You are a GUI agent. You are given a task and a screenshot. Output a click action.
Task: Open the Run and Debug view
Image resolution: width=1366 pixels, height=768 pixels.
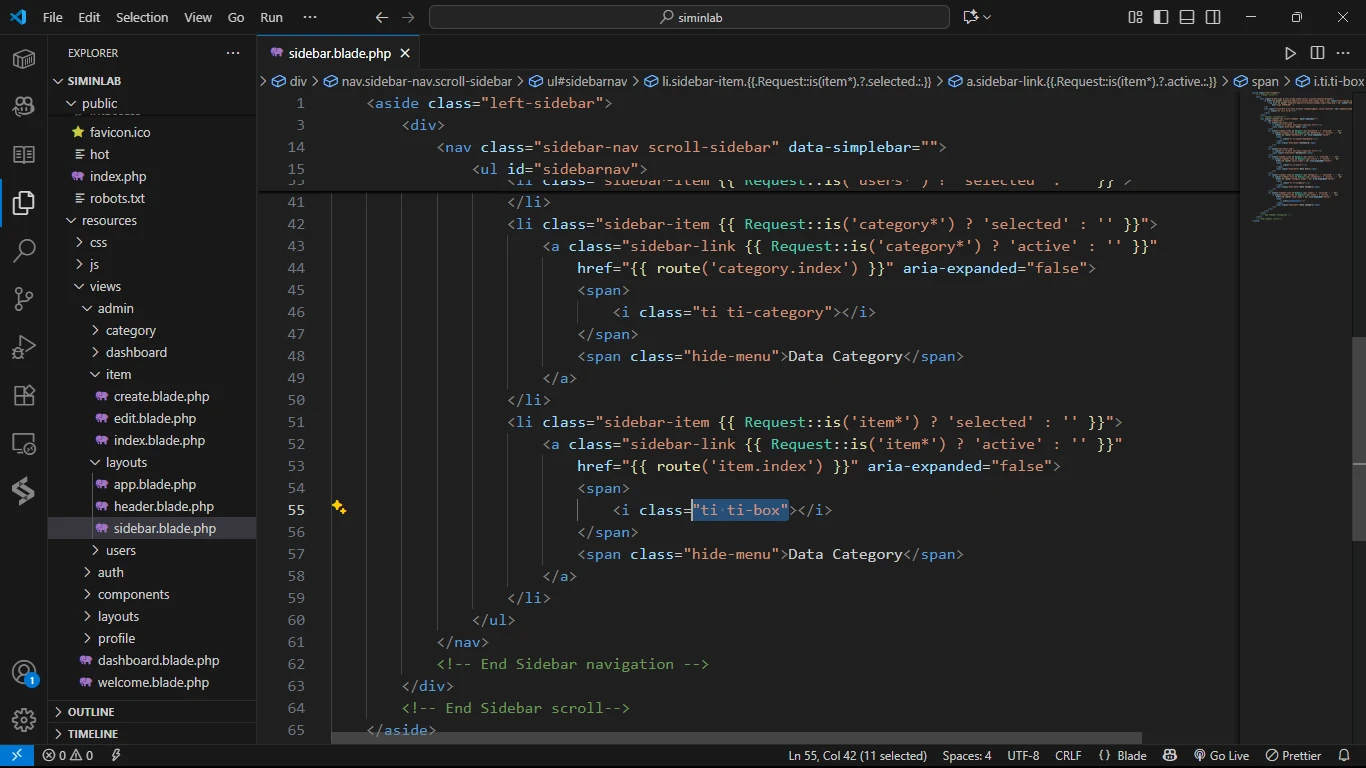pos(24,347)
